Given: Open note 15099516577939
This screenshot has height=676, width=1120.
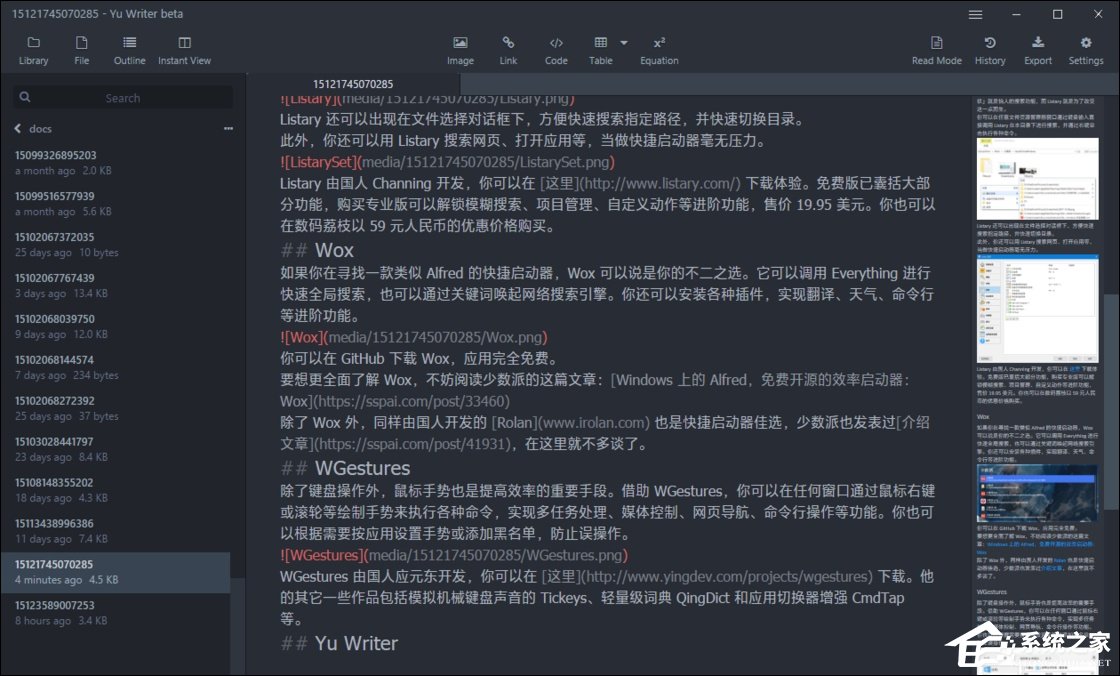Looking at the screenshot, I should tap(116, 204).
